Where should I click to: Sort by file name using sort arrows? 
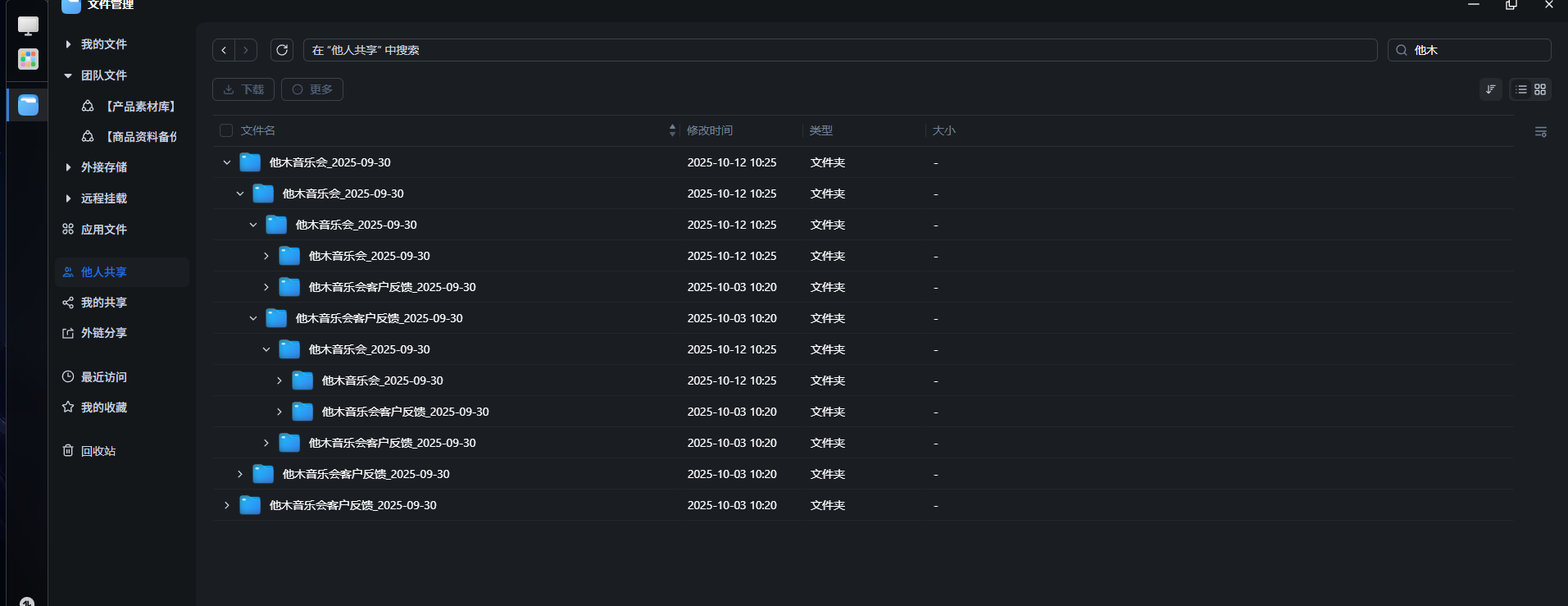pyautogui.click(x=672, y=130)
